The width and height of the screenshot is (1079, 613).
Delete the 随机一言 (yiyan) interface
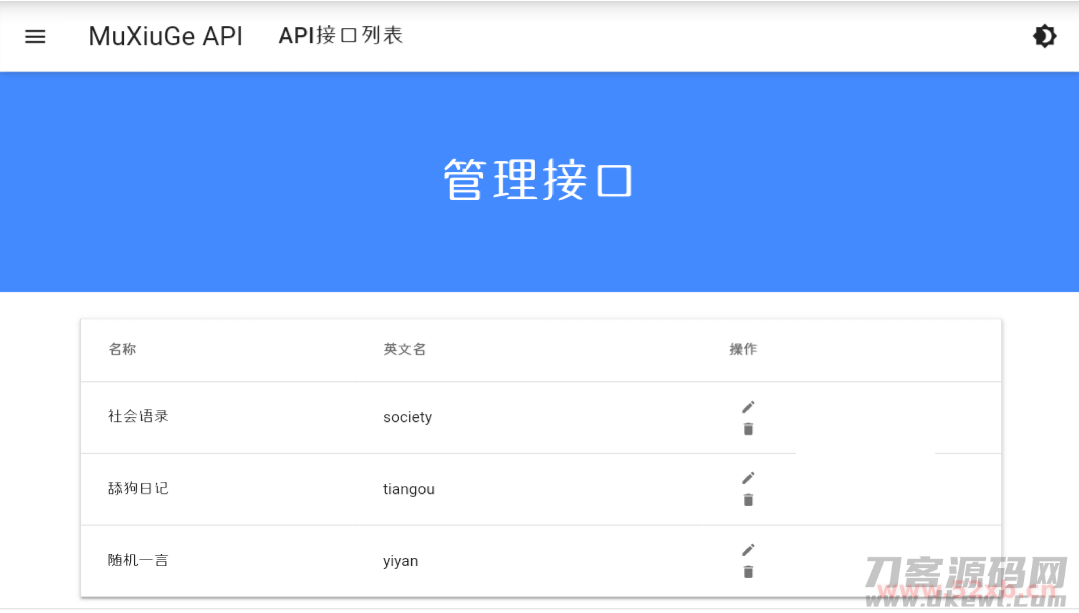coord(748,572)
